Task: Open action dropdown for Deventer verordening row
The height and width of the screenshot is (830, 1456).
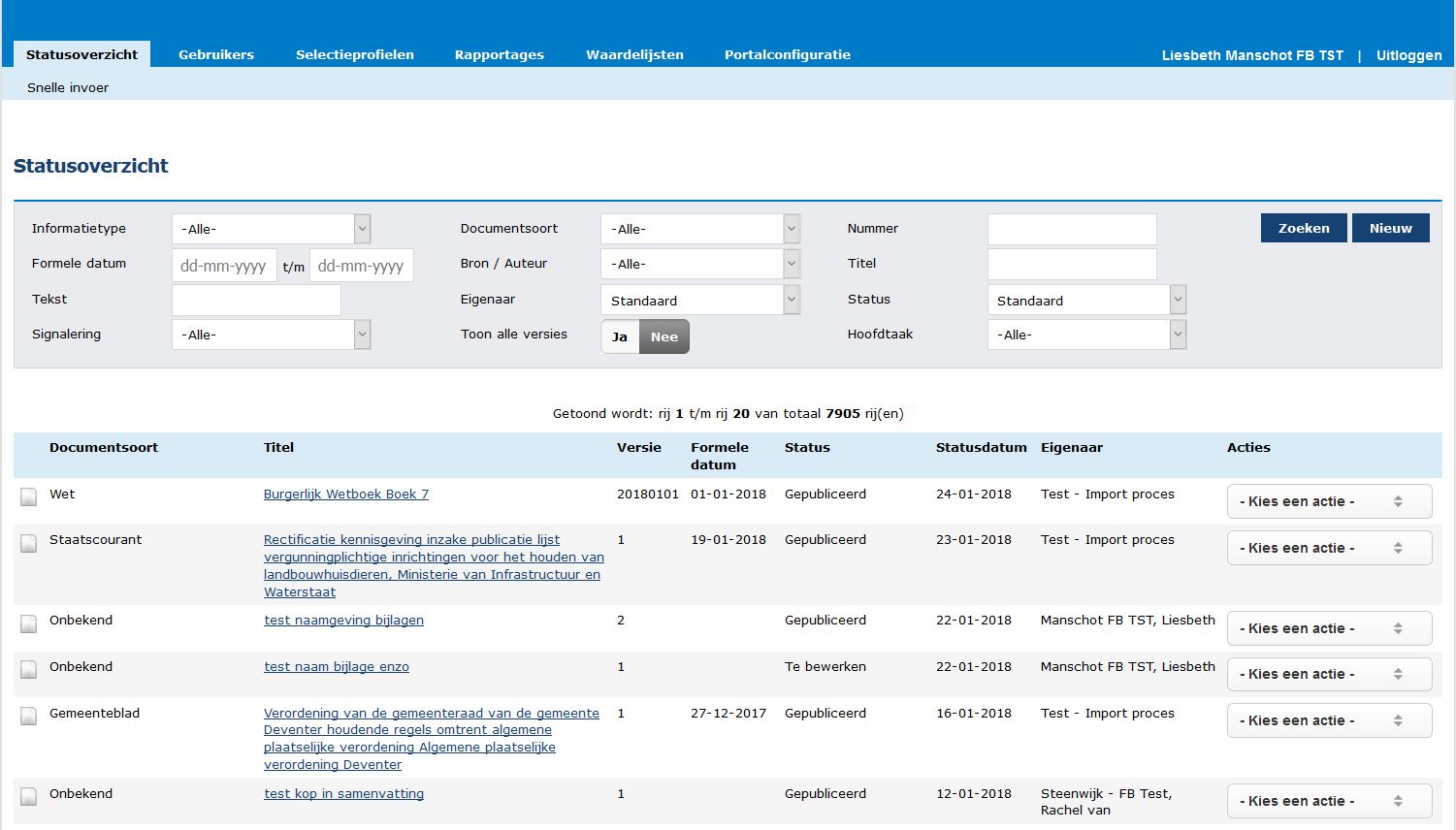Action: coord(1329,720)
